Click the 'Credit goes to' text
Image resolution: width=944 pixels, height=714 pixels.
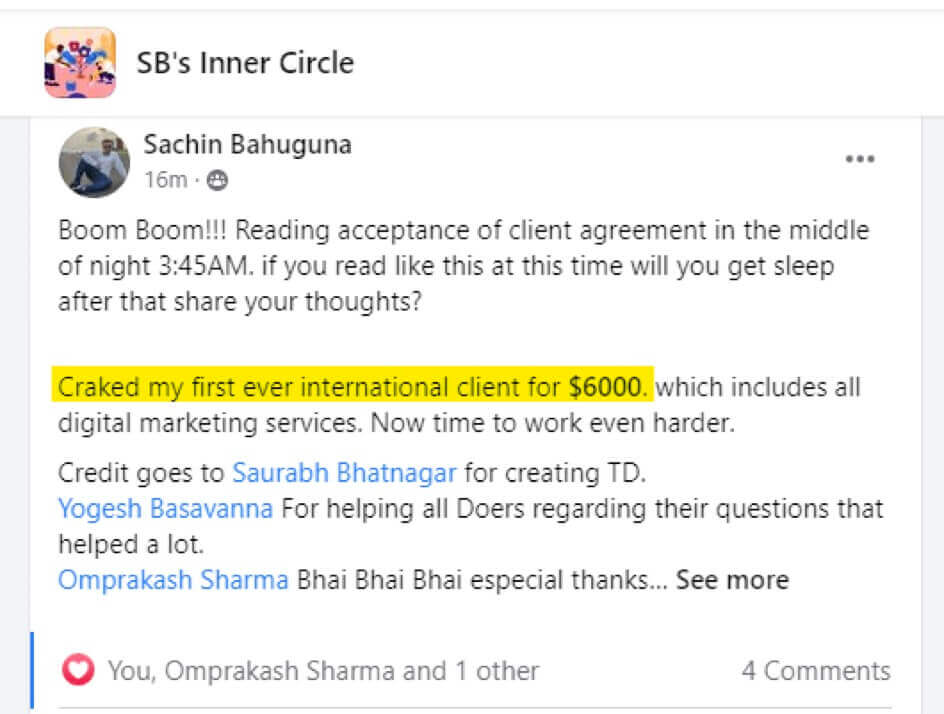[142, 472]
